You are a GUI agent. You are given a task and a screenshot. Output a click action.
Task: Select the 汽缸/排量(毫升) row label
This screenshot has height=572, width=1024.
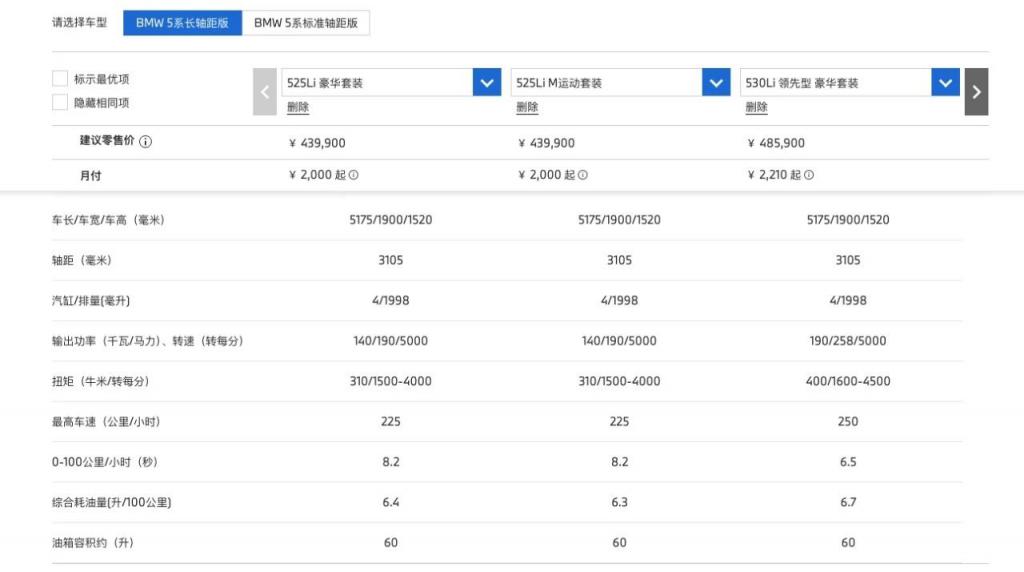click(x=91, y=301)
